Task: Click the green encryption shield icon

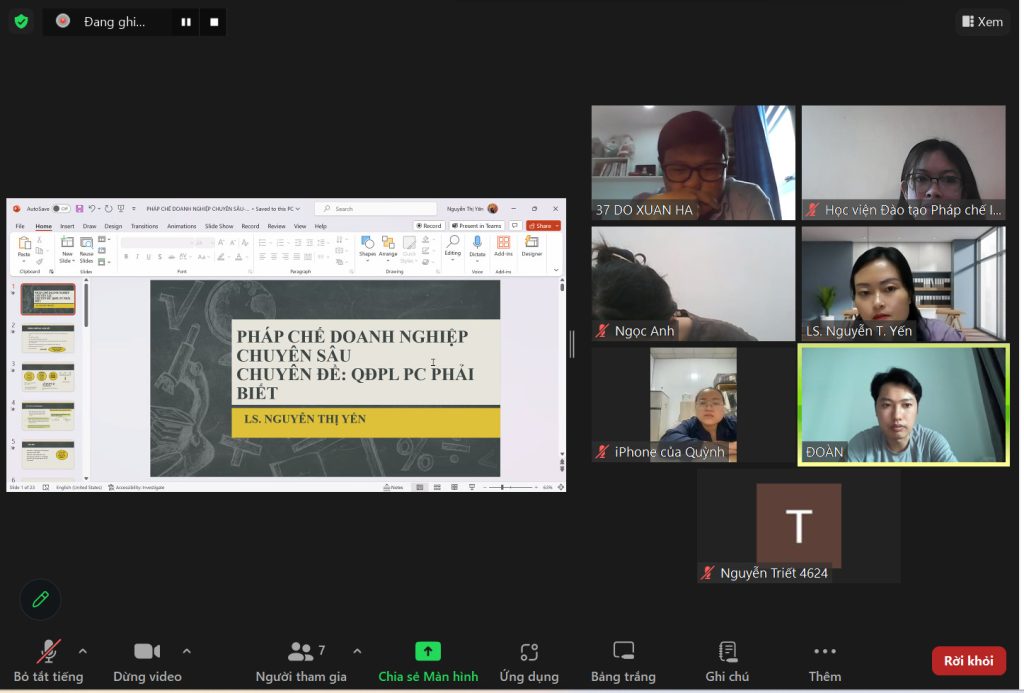Action: pos(21,21)
